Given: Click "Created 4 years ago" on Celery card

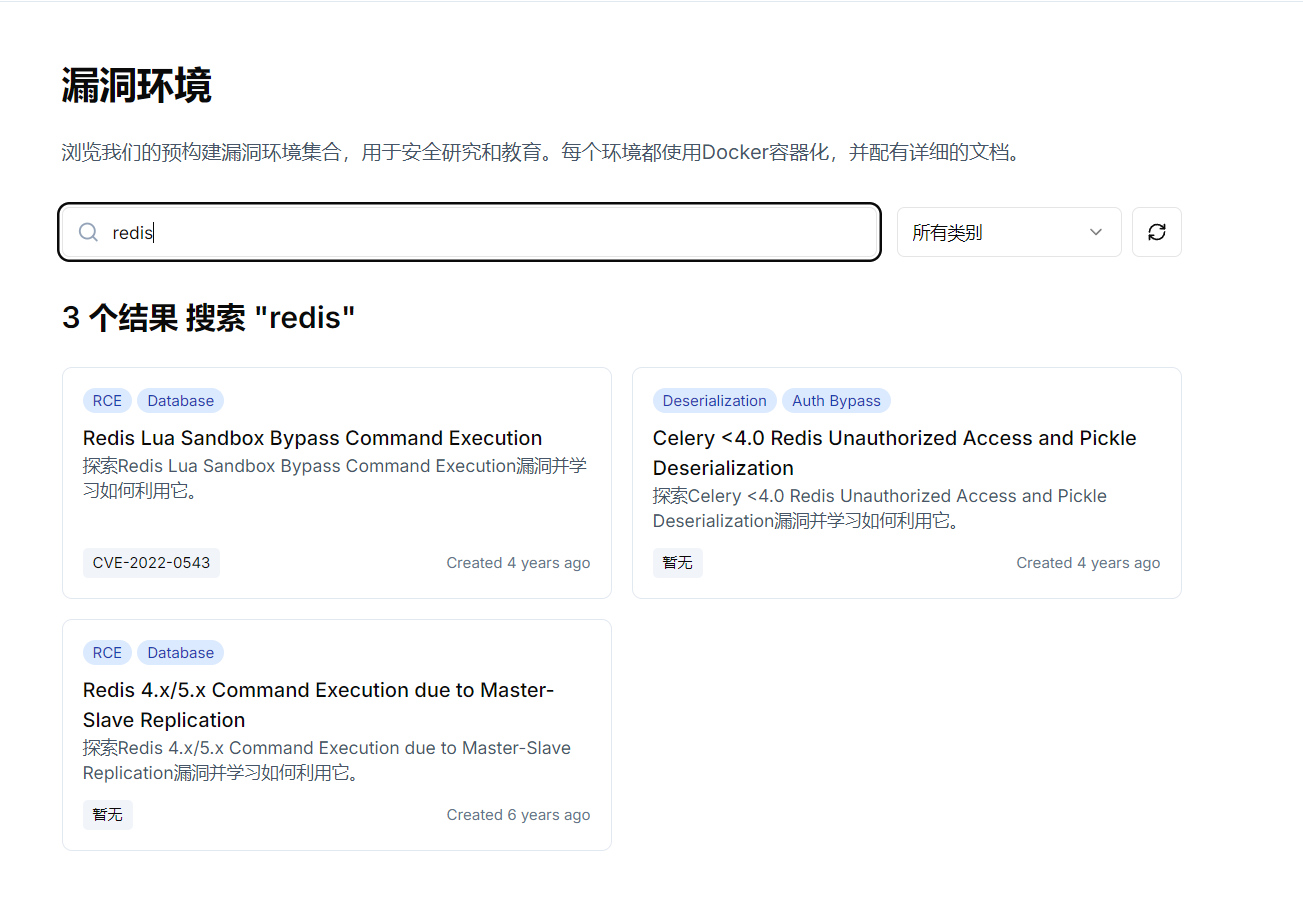Looking at the screenshot, I should (1088, 563).
